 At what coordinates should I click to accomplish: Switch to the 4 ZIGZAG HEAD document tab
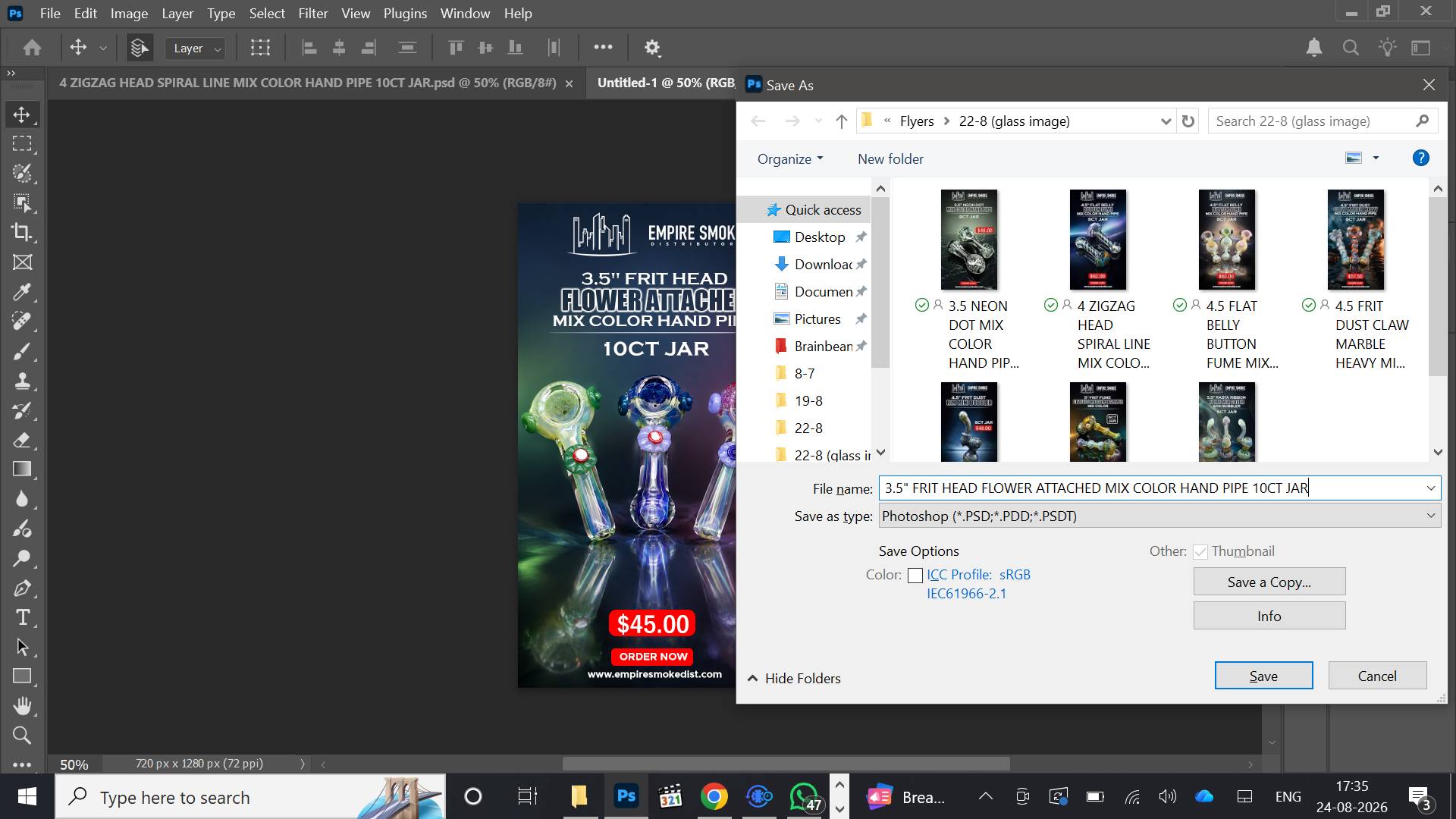(x=308, y=83)
